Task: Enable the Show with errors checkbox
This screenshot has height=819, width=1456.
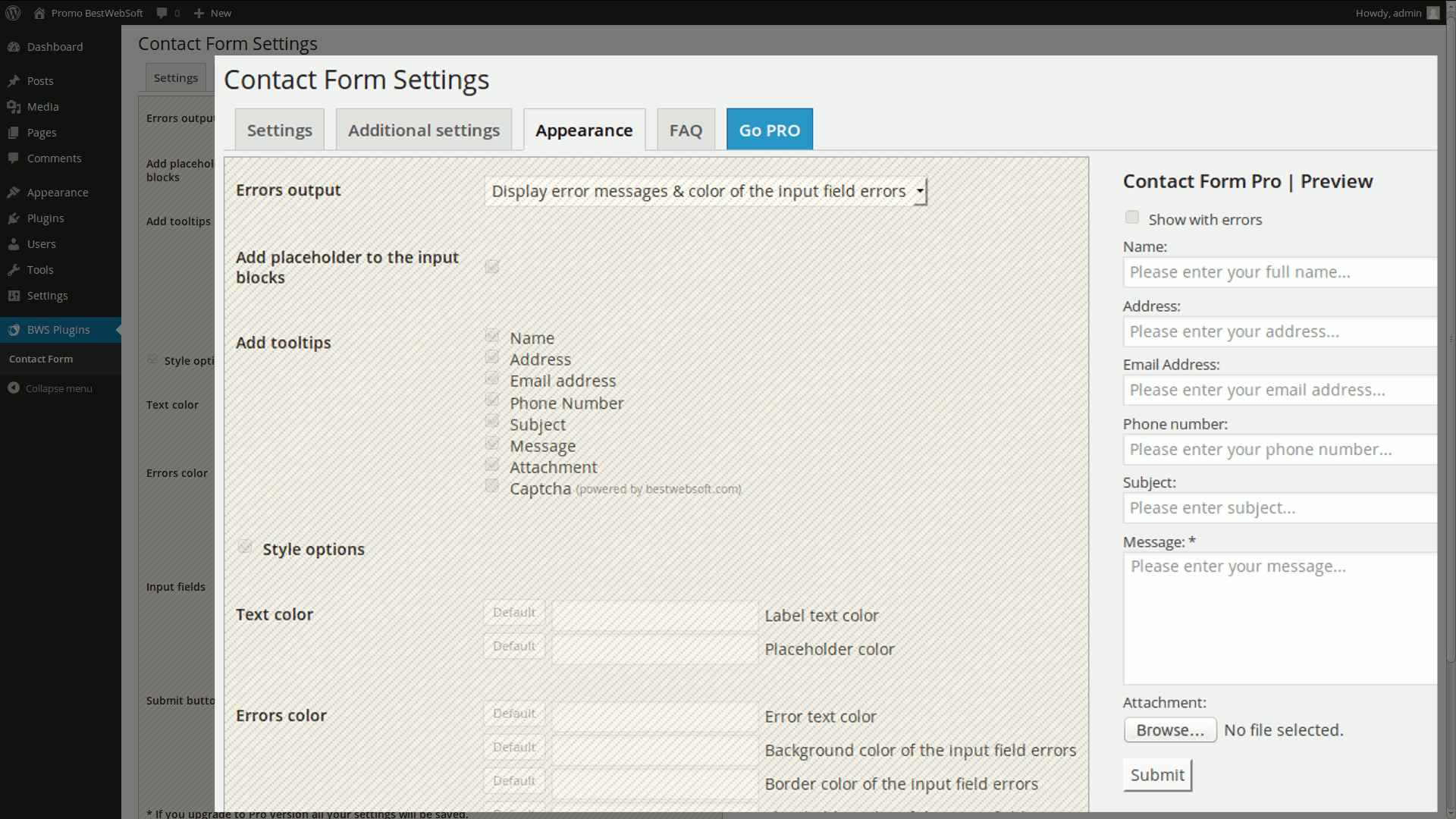Action: 1131,218
